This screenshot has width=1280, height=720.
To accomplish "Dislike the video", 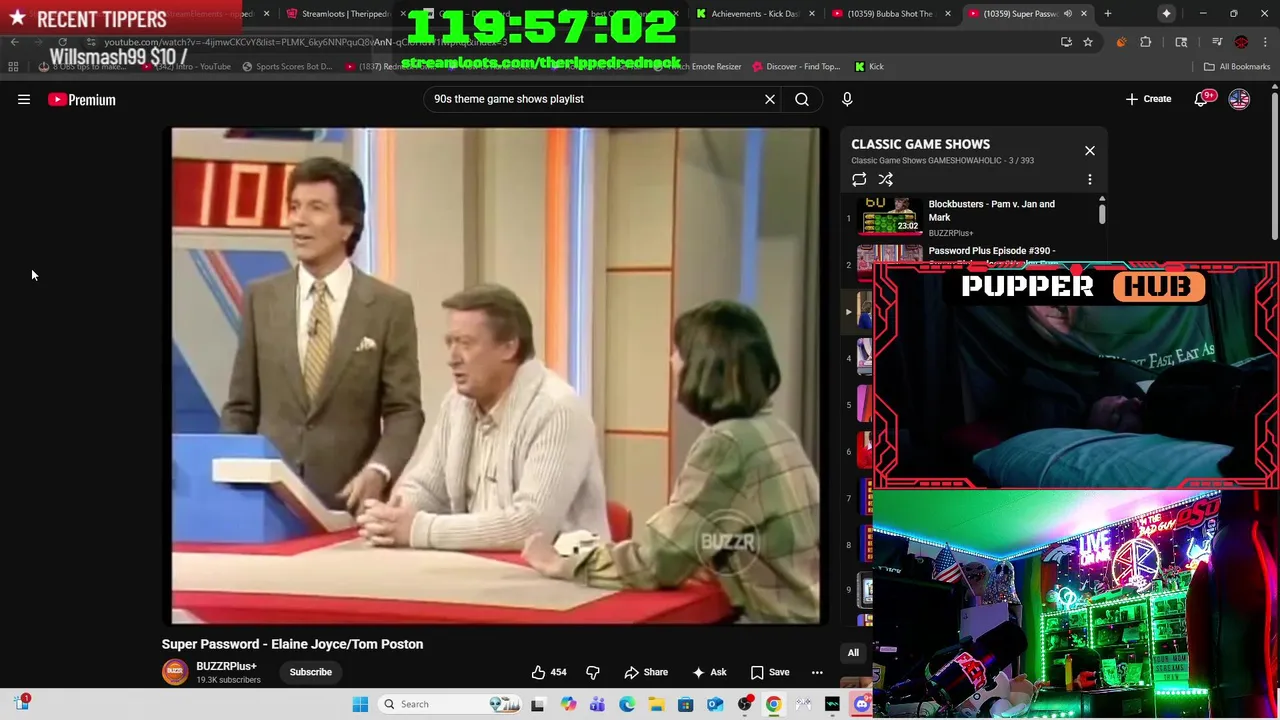I will click(592, 672).
